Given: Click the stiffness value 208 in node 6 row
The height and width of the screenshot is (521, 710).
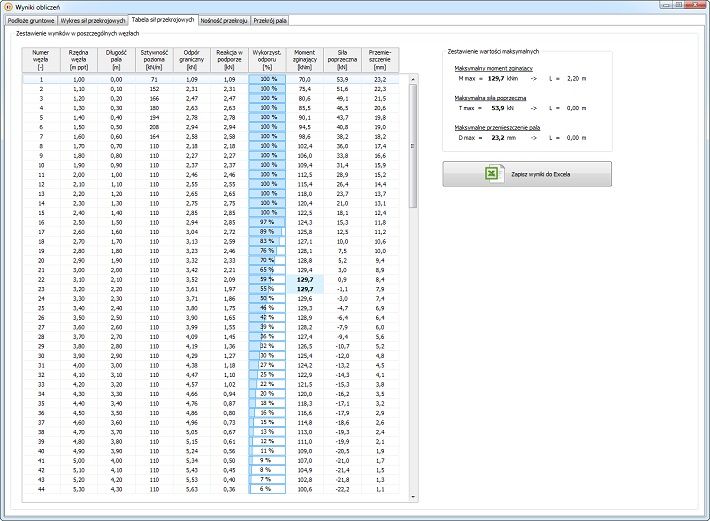Looking at the screenshot, I should click(x=154, y=127).
